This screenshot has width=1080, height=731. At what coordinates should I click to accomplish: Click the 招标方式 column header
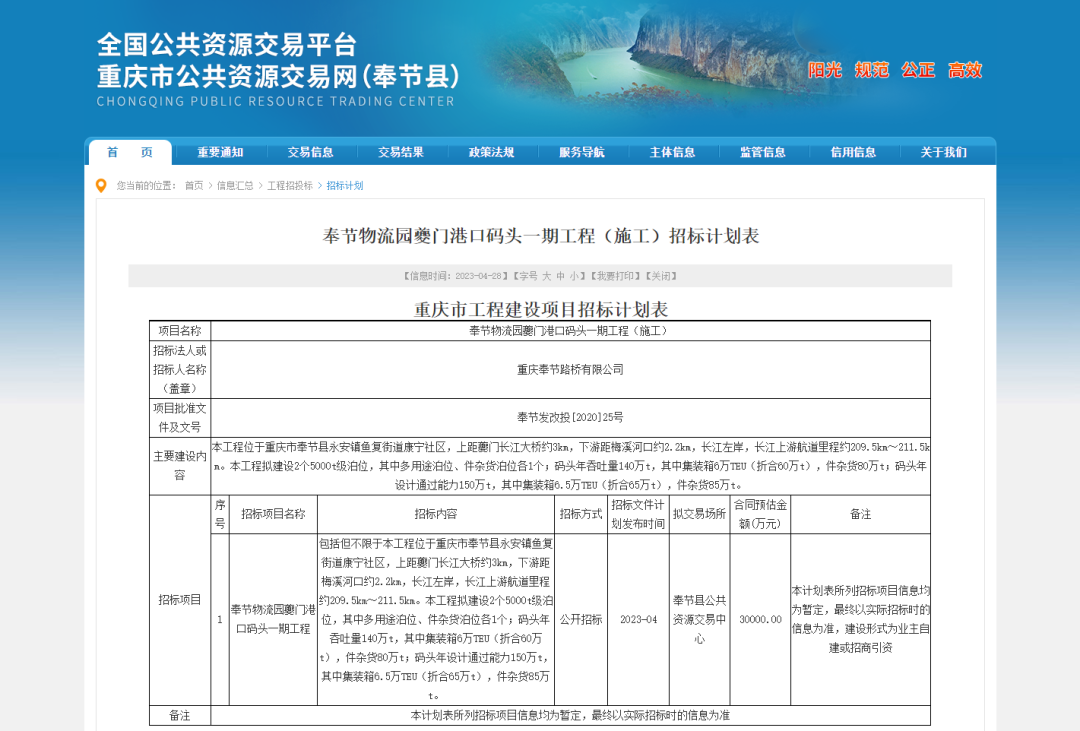click(581, 514)
